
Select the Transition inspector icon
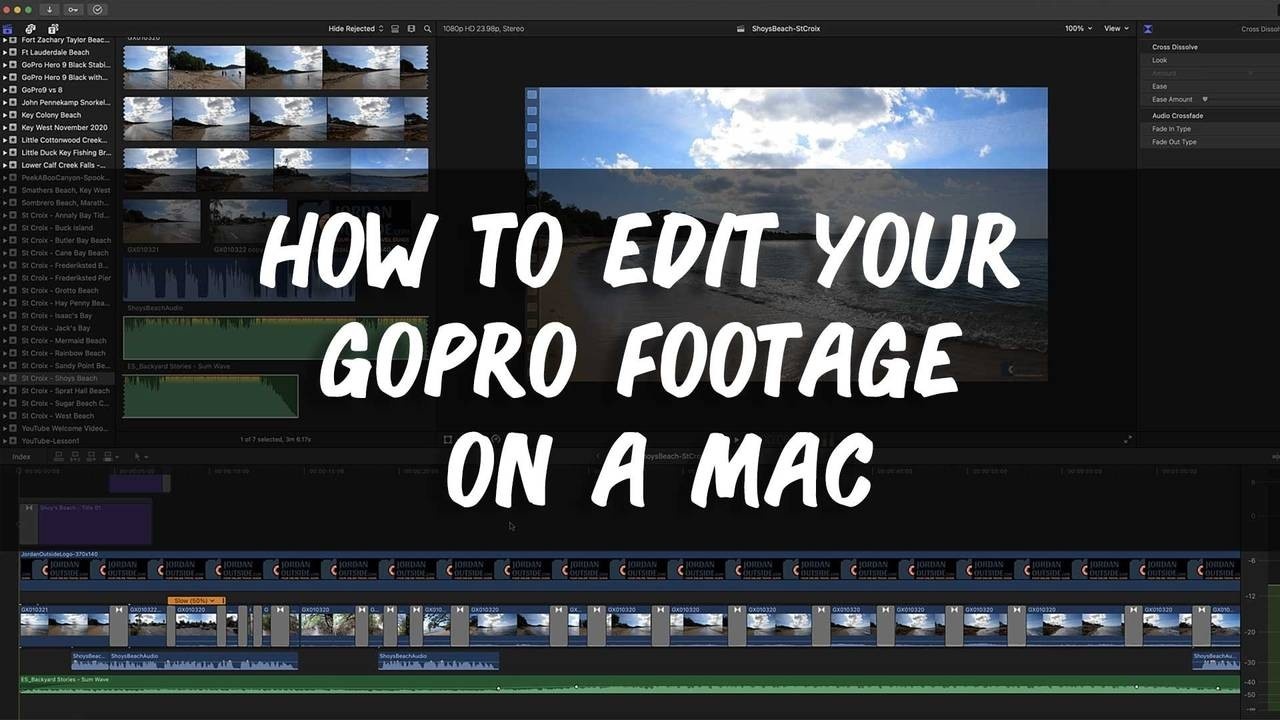pos(1148,29)
